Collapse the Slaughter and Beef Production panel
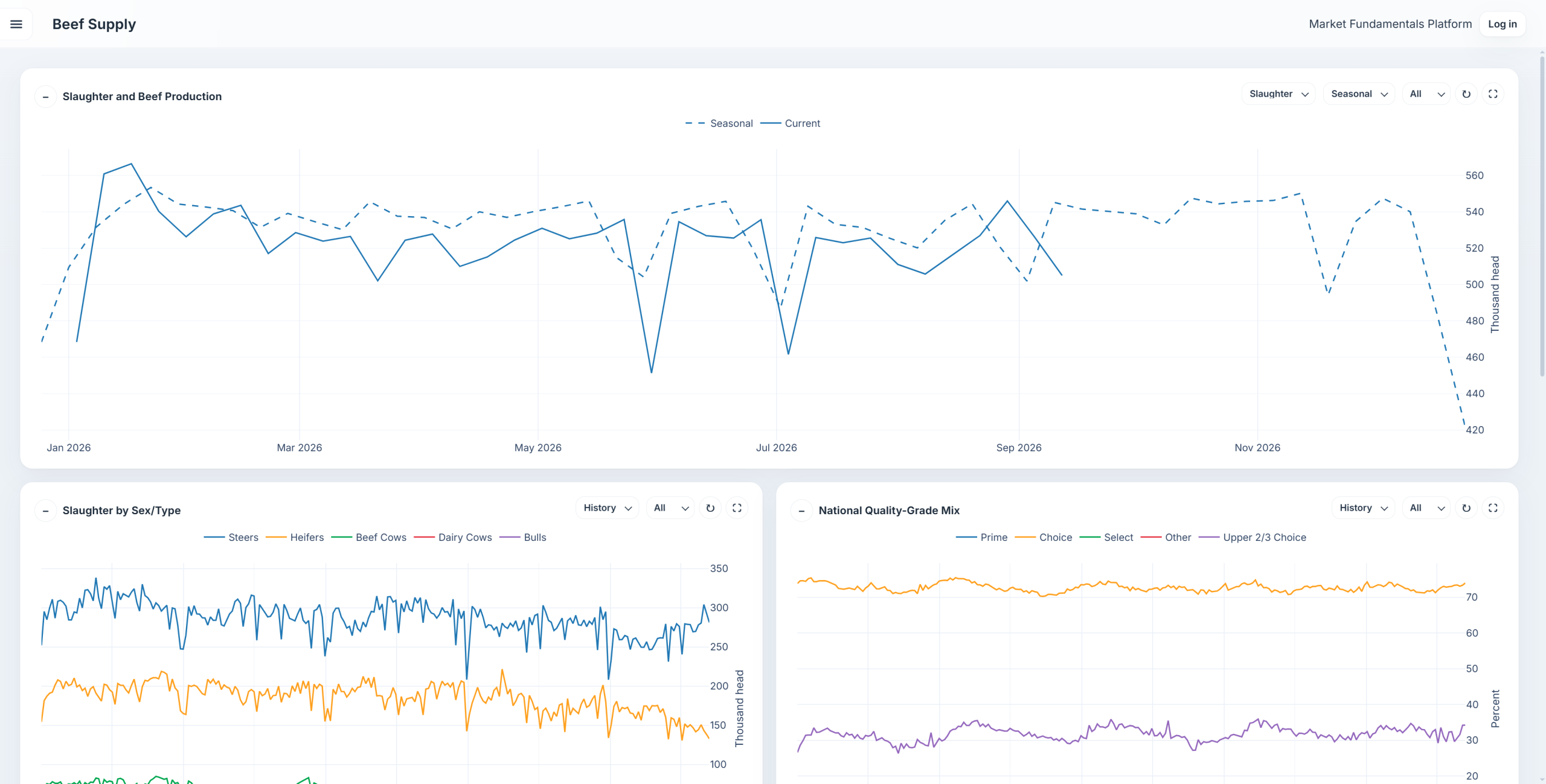This screenshot has height=784, width=1546. (x=46, y=97)
